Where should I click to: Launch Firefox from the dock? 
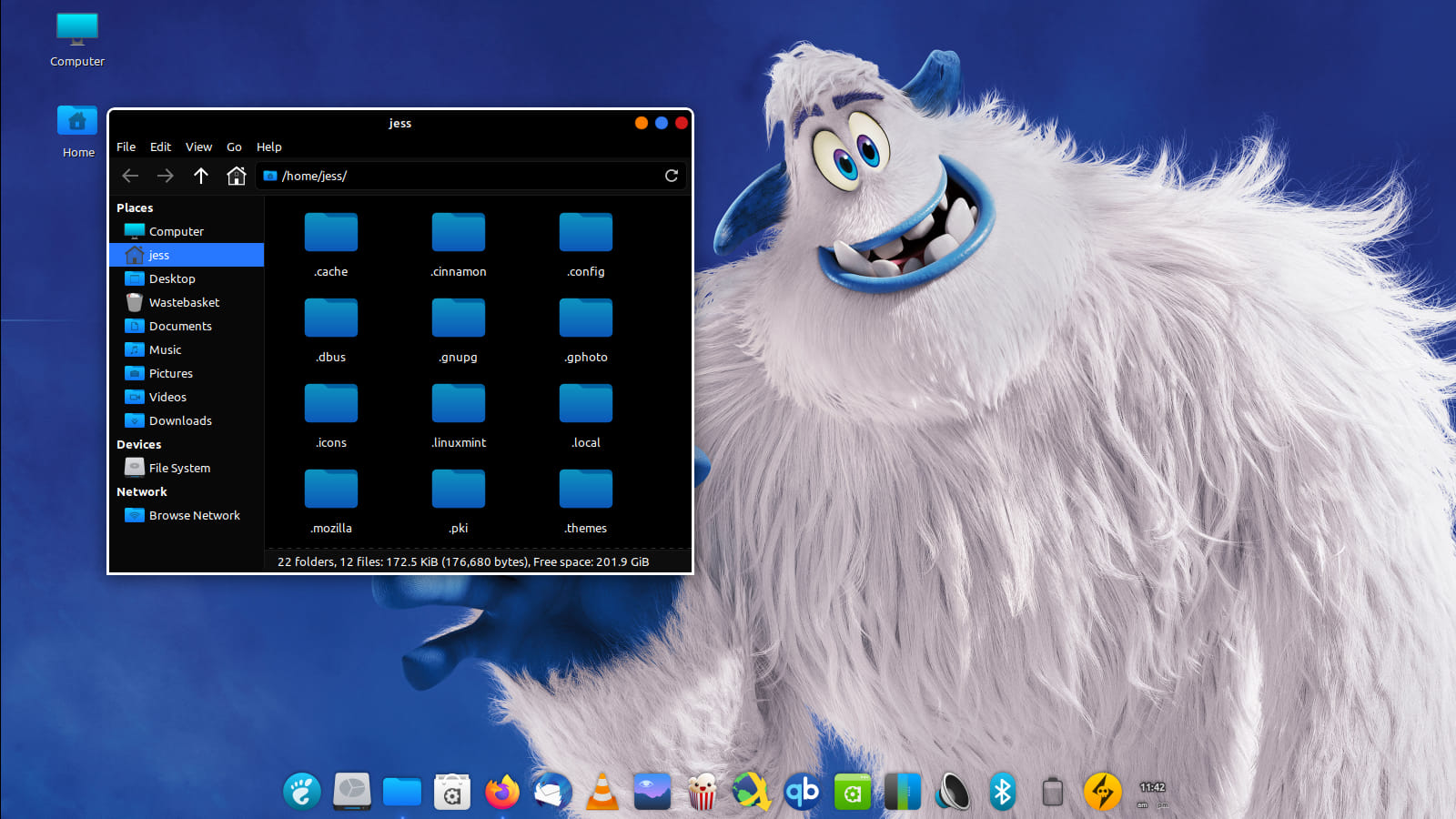point(502,792)
